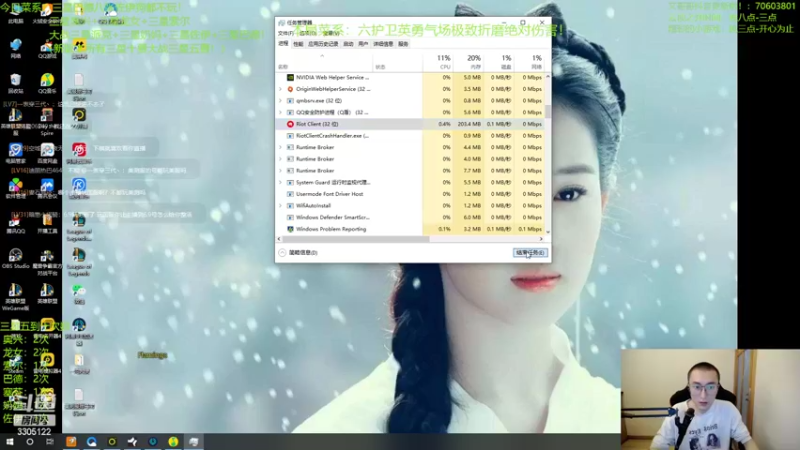Viewport: 800px width, 450px height.
Task: Switch to the 详细信息 tab
Action: 383,44
